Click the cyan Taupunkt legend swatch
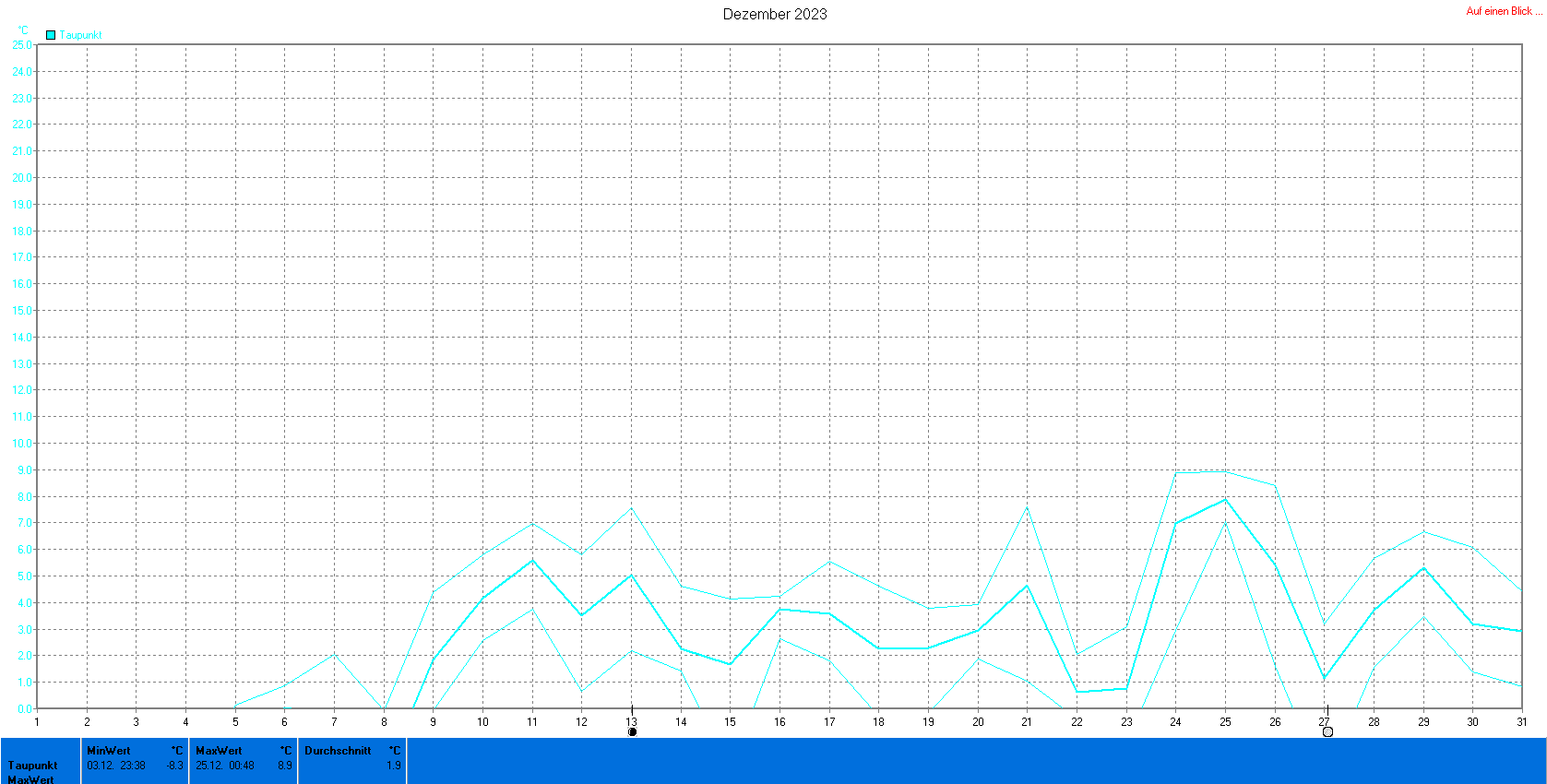This screenshot has width=1547, height=784. [51, 35]
